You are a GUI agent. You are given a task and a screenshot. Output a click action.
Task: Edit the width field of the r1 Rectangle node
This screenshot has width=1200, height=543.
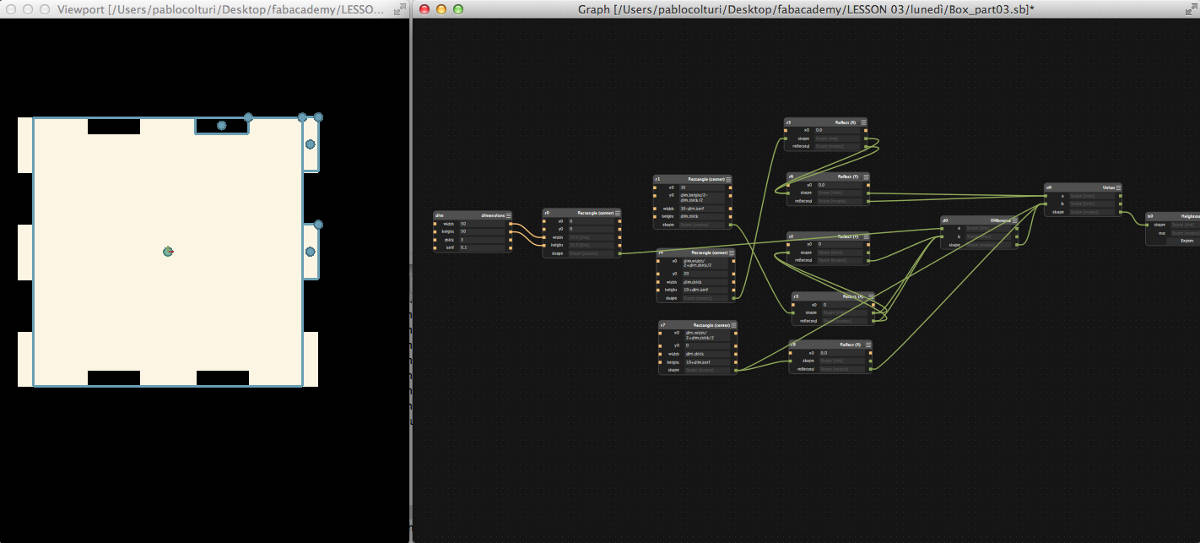[702, 209]
